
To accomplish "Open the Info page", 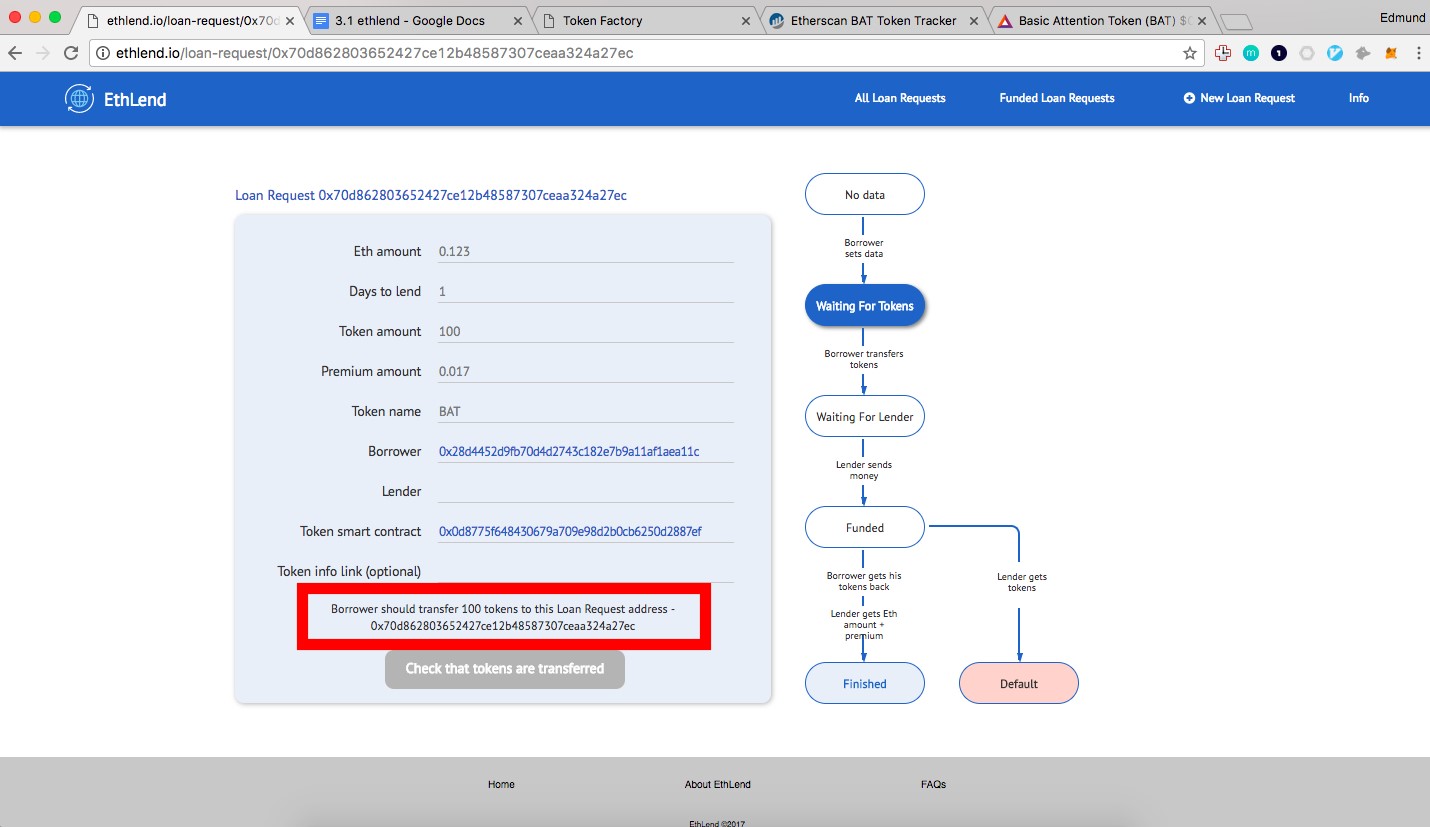I will [x=1359, y=98].
